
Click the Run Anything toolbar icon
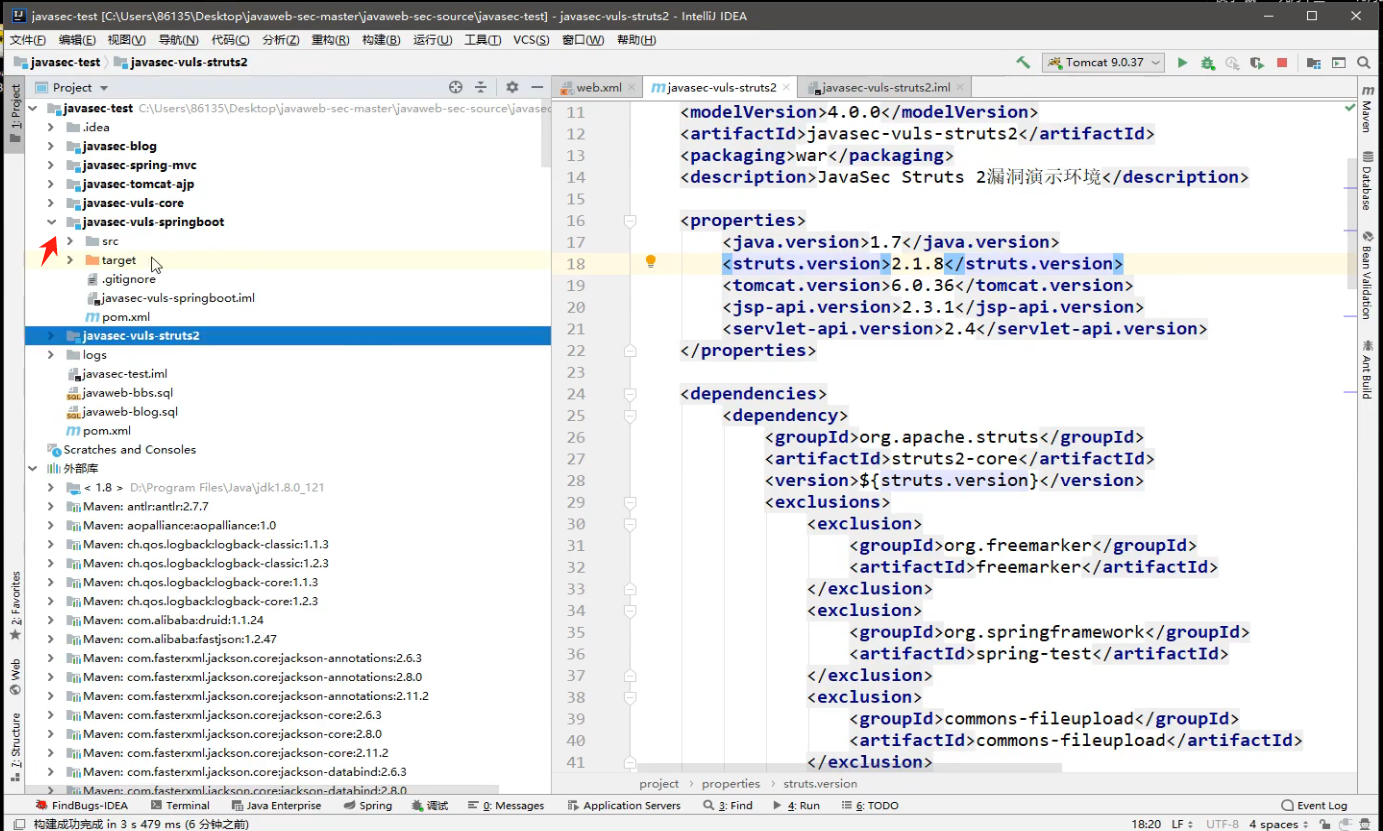pos(1338,62)
